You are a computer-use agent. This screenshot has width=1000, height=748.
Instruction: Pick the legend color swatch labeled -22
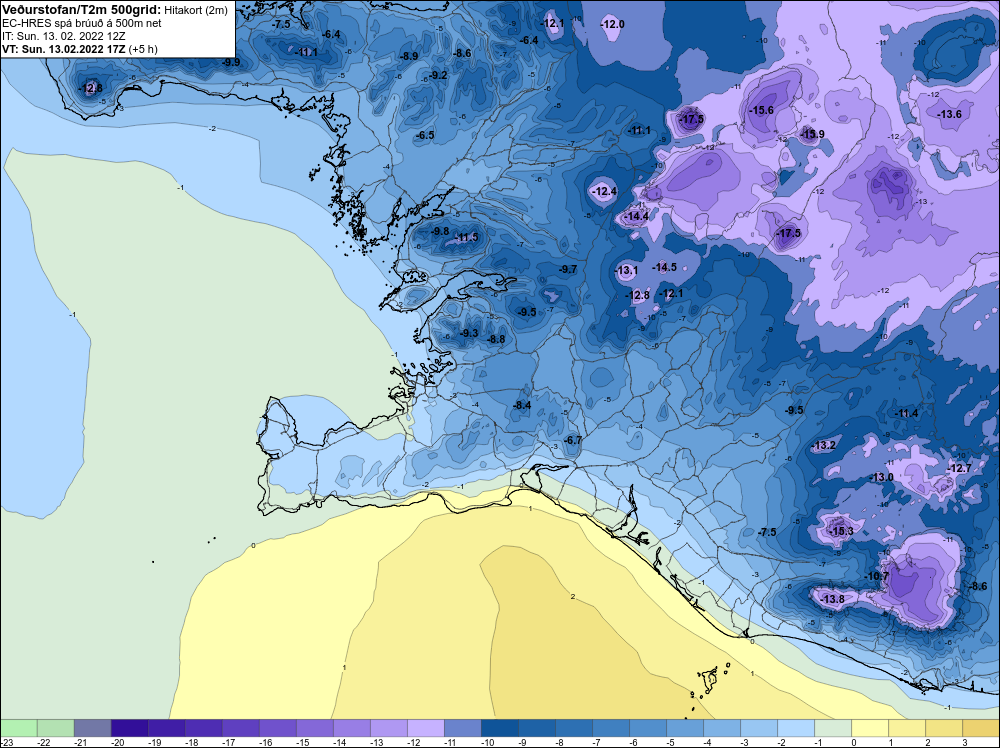point(55,728)
